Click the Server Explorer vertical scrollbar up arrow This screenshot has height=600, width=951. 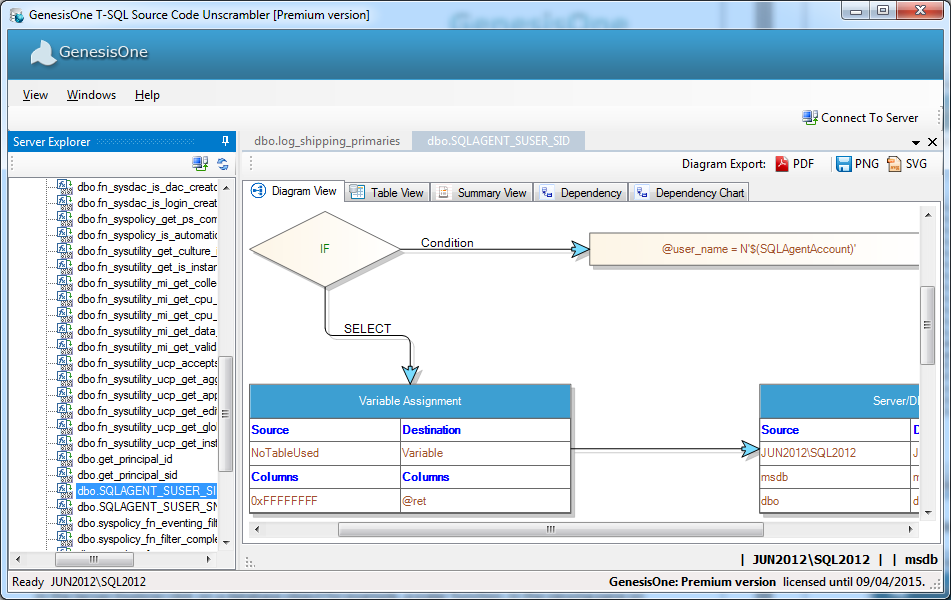[x=226, y=187]
